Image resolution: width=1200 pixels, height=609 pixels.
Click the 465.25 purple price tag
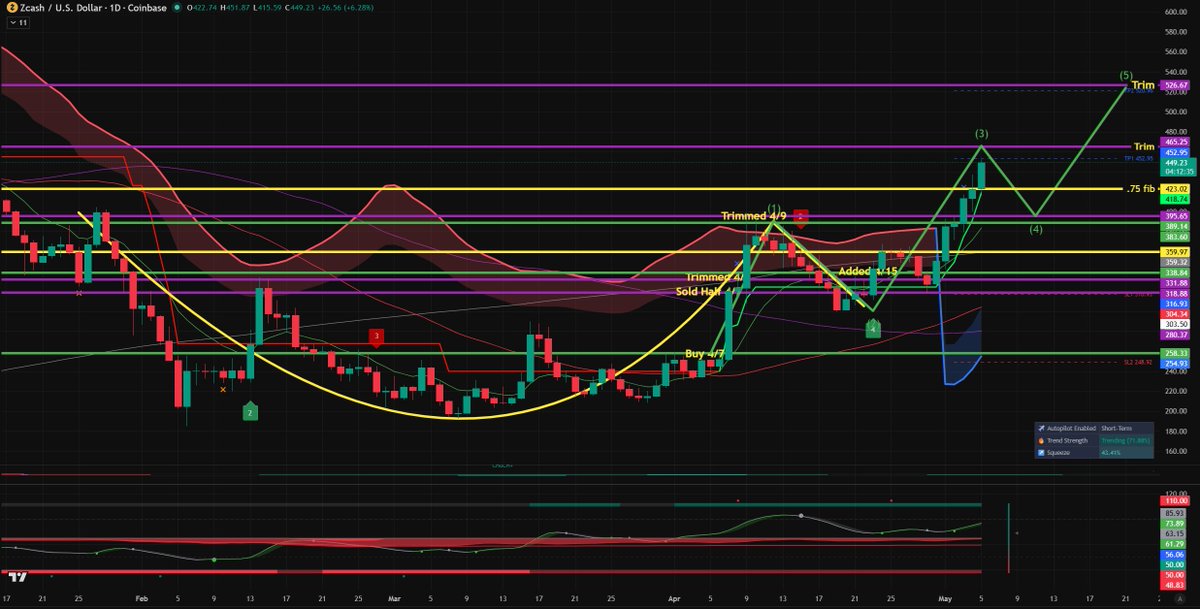coord(1175,144)
